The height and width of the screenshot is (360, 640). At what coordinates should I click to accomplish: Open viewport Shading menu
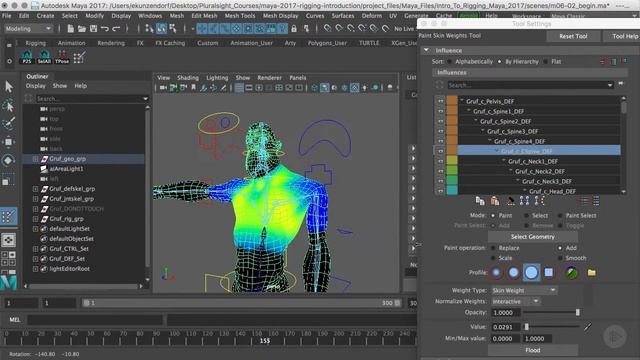tap(188, 78)
